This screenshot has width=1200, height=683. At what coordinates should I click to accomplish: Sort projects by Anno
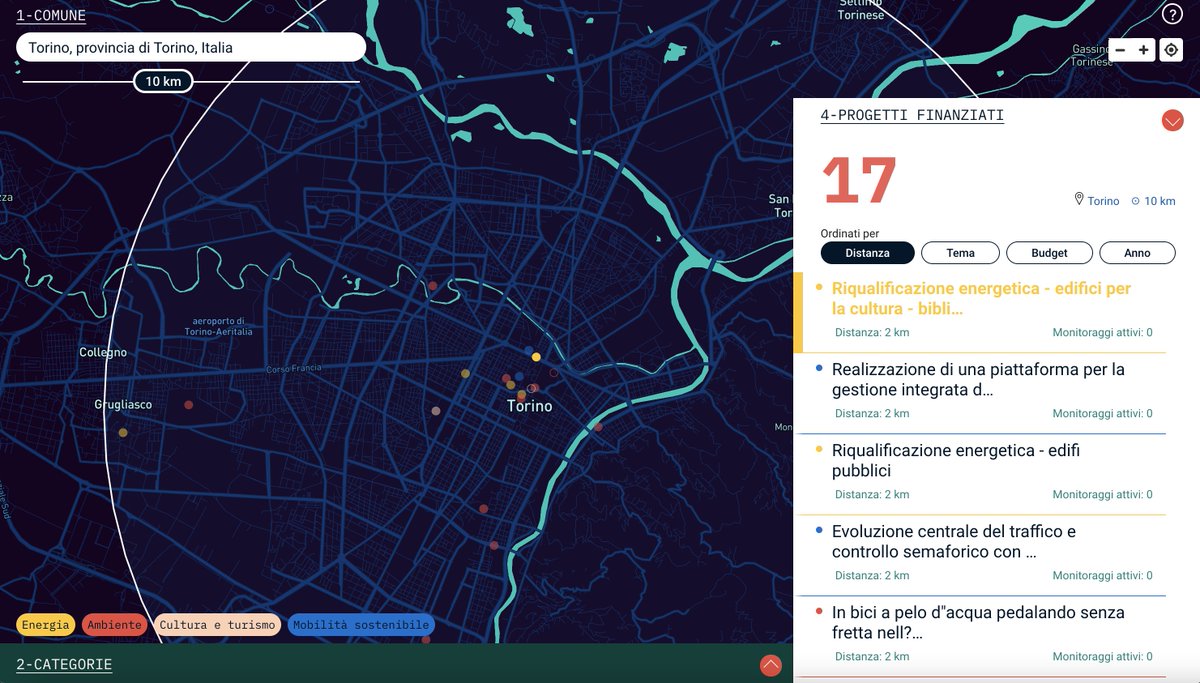[1137, 253]
